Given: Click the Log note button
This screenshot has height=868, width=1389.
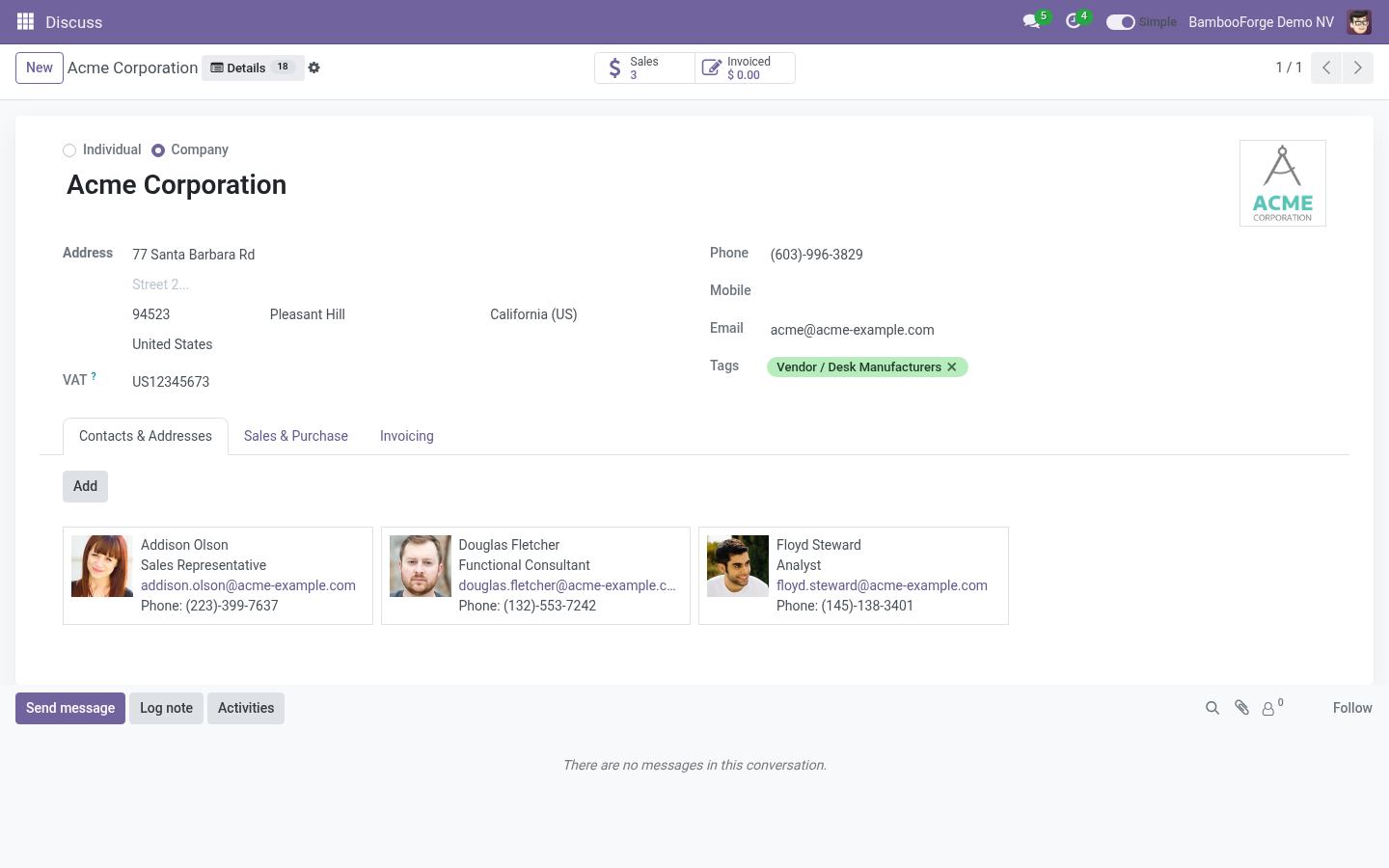Looking at the screenshot, I should (166, 708).
